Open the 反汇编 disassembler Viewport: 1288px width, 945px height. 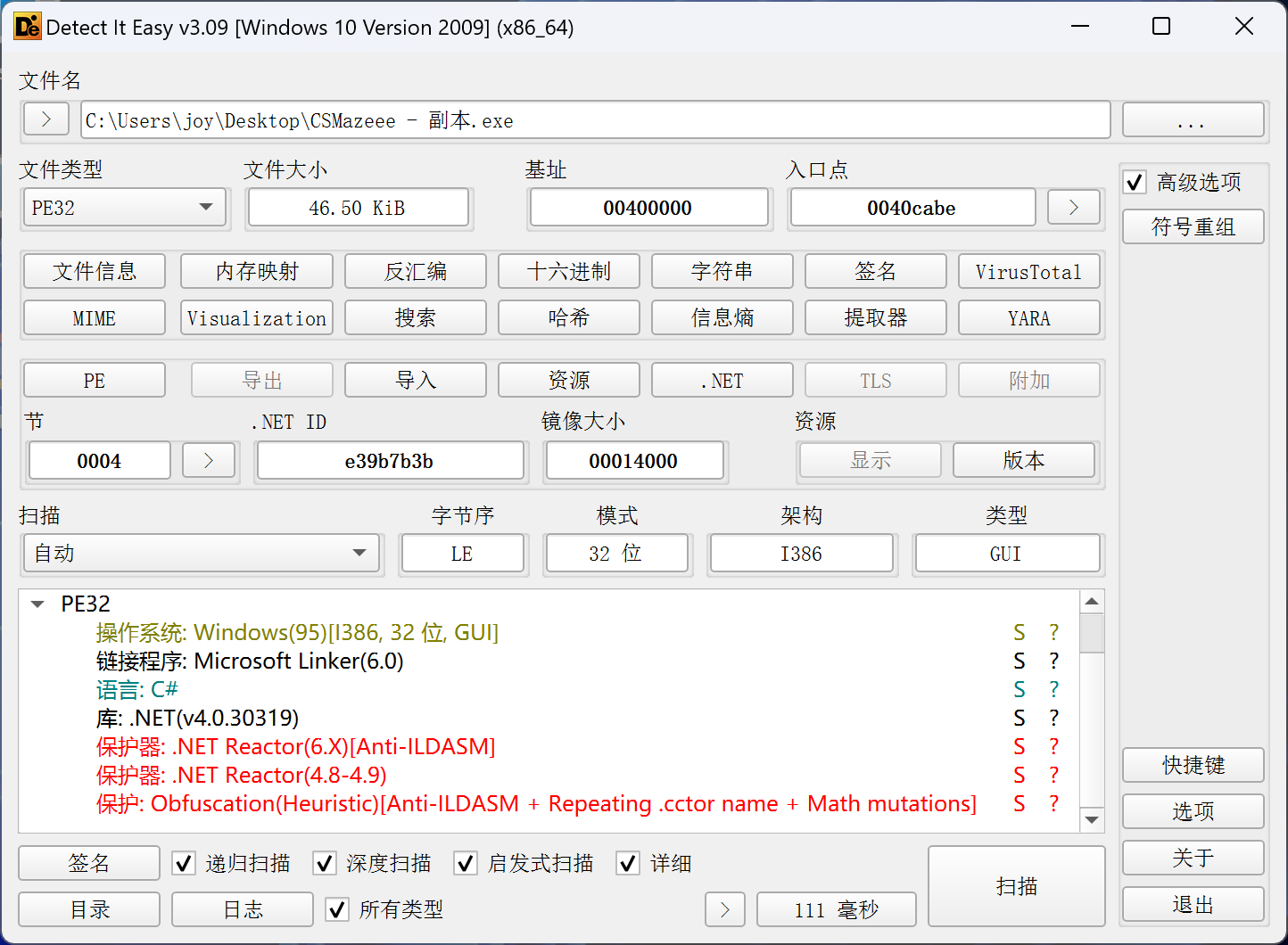click(x=416, y=272)
